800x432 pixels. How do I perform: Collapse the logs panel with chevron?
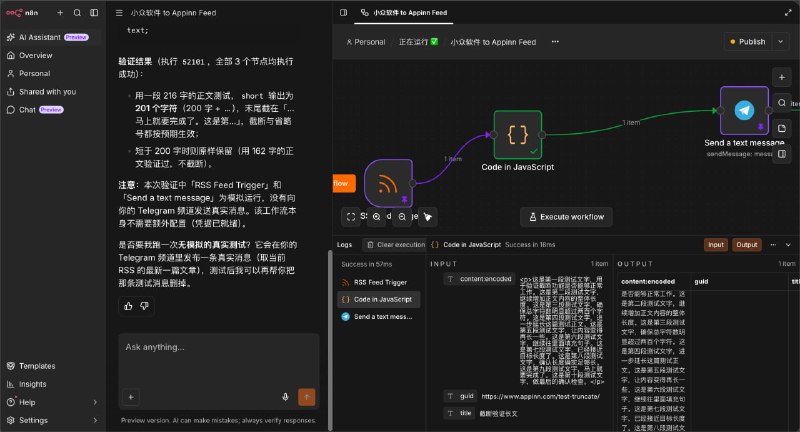(x=788, y=245)
